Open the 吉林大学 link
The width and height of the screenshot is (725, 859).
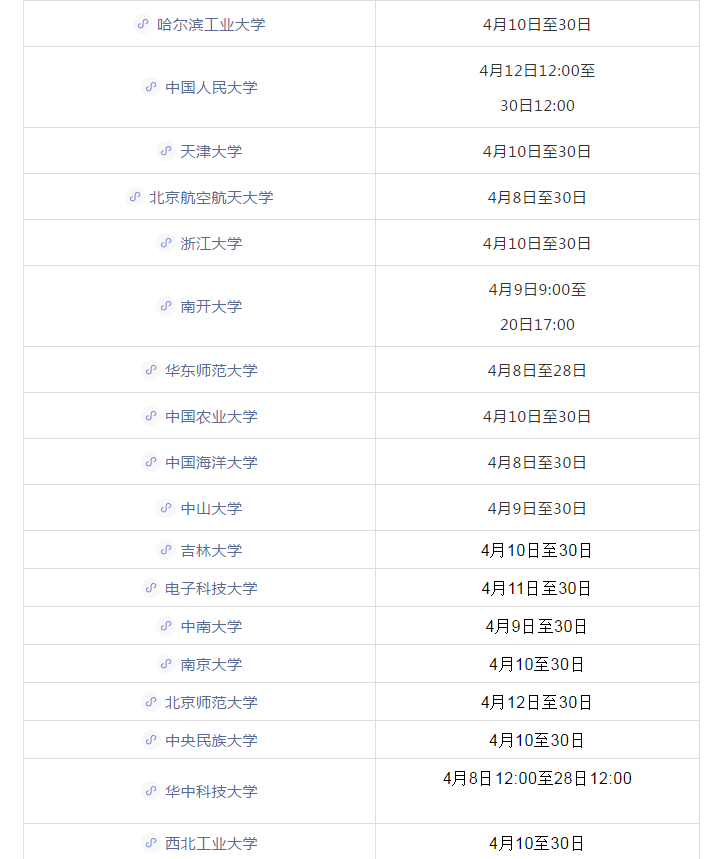tap(211, 550)
